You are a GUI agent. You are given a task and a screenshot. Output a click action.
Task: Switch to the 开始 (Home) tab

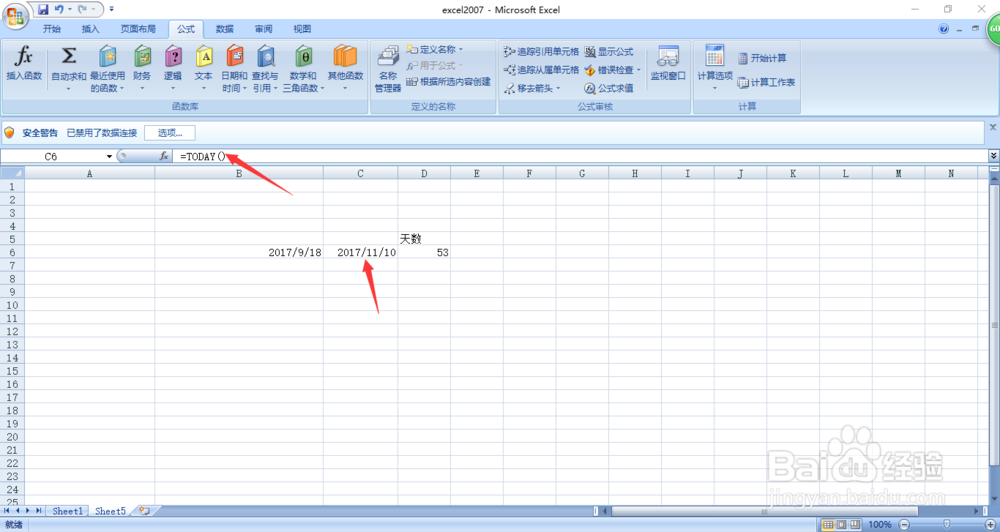tap(52, 29)
